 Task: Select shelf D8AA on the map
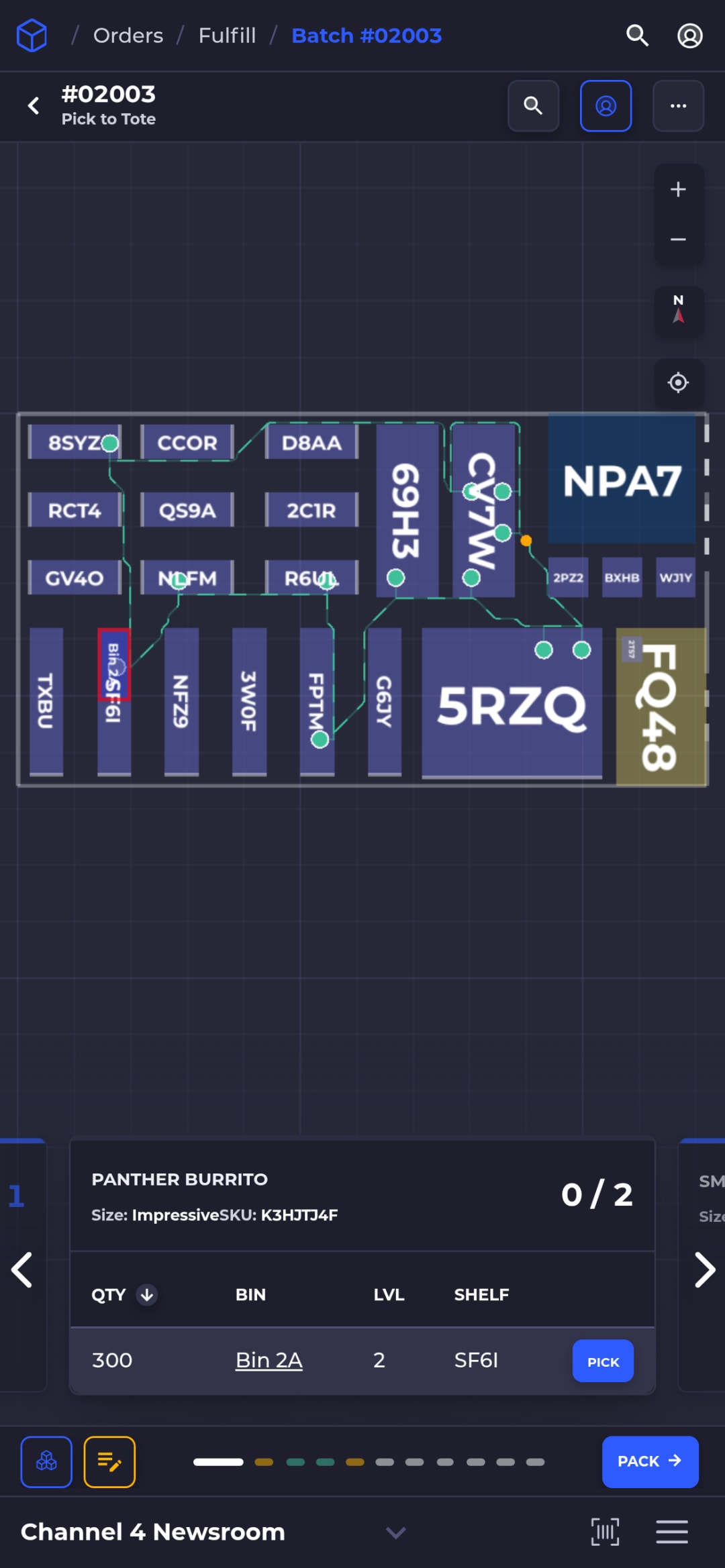click(311, 442)
